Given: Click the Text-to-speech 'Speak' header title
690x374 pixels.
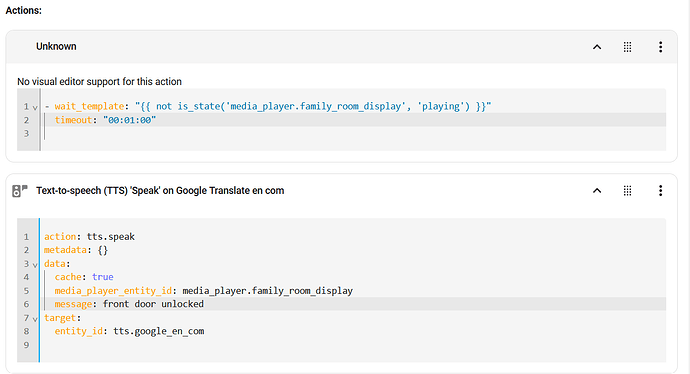Looking at the screenshot, I should click(x=160, y=191).
